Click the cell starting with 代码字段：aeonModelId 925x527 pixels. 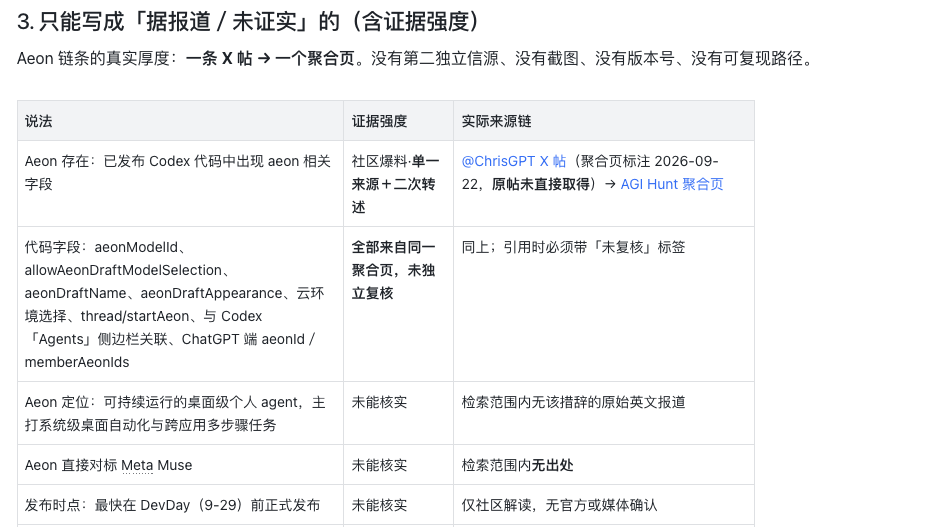(x=181, y=304)
